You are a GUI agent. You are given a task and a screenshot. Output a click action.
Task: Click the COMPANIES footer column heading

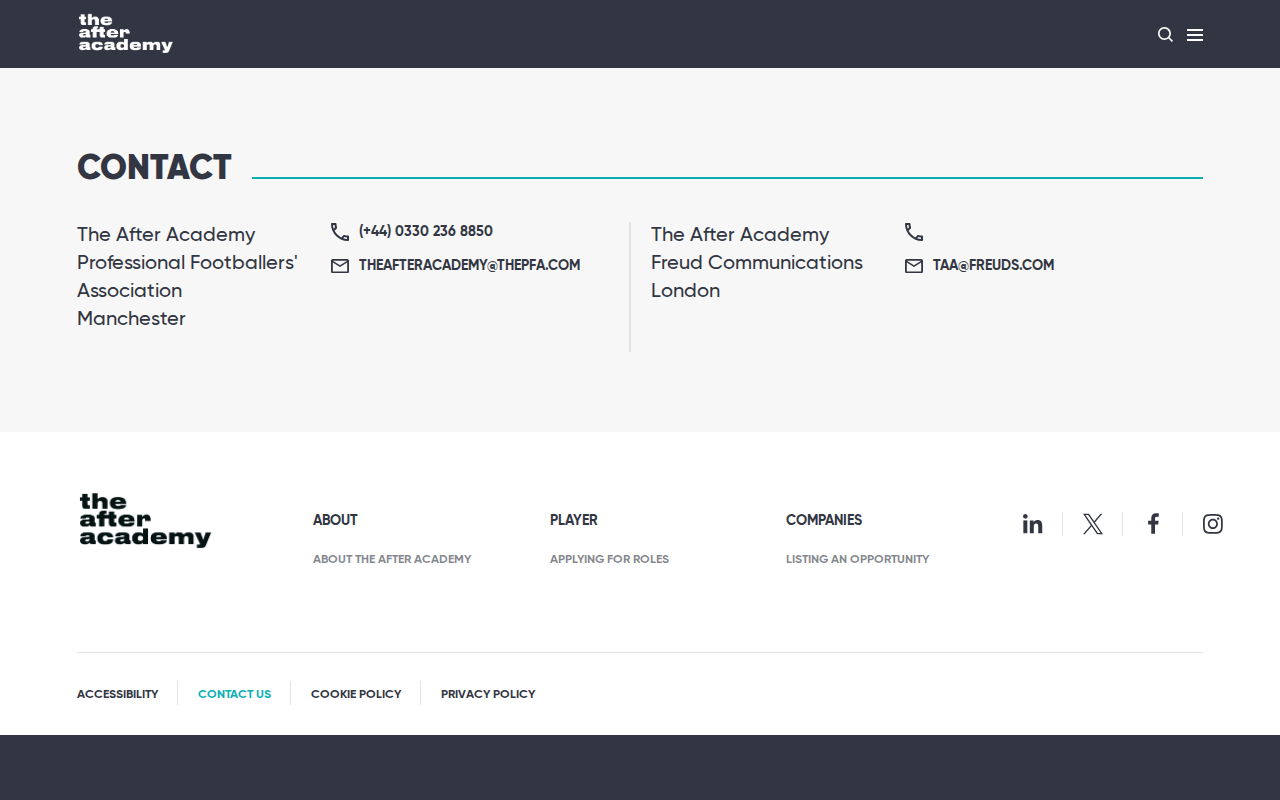(824, 520)
